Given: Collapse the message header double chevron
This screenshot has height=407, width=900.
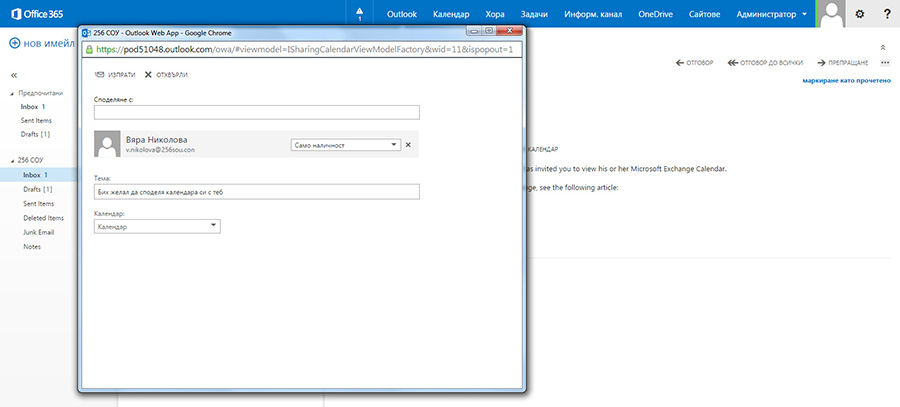Looking at the screenshot, I should (883, 47).
